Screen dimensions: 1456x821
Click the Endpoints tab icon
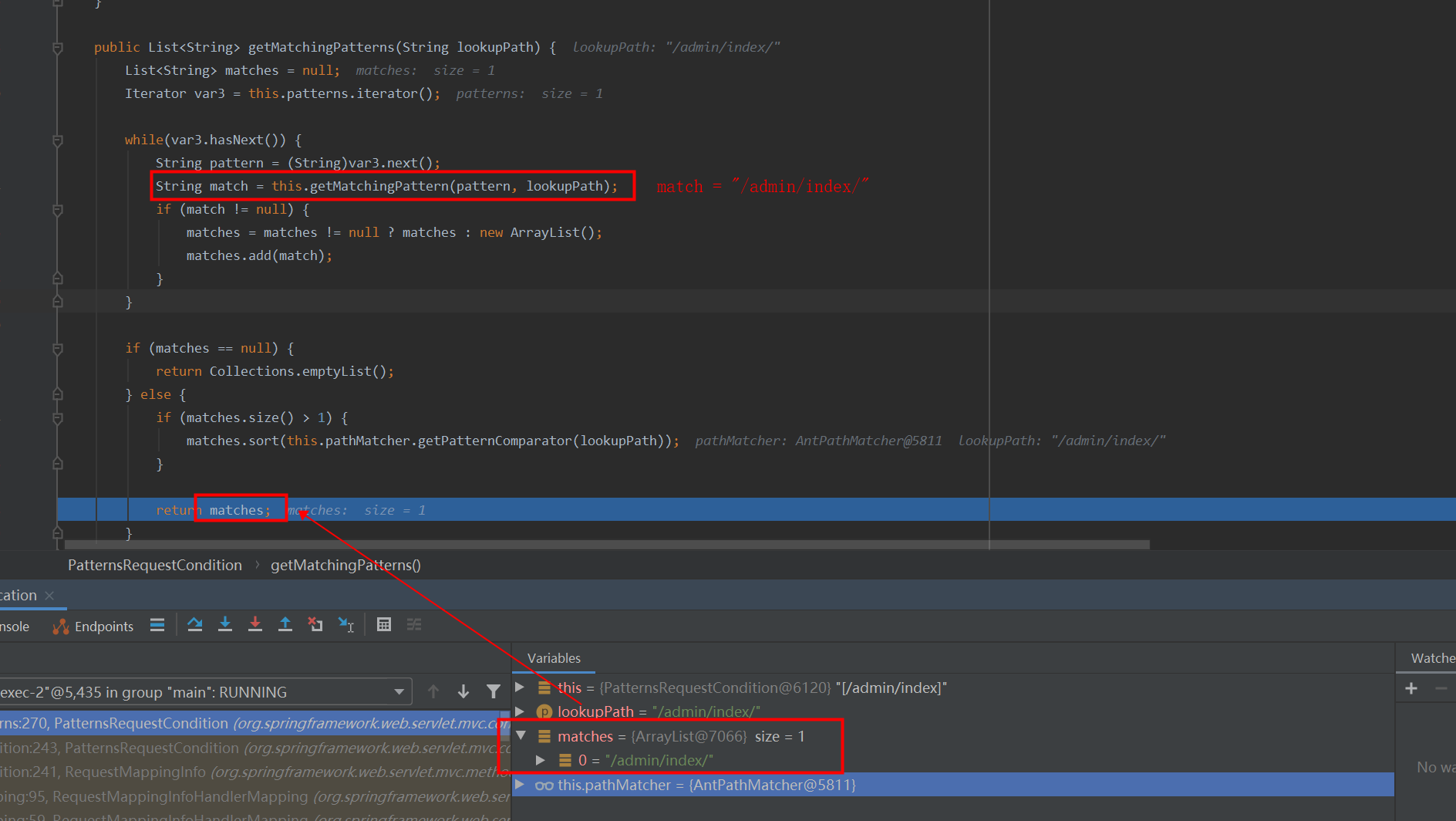[61, 627]
